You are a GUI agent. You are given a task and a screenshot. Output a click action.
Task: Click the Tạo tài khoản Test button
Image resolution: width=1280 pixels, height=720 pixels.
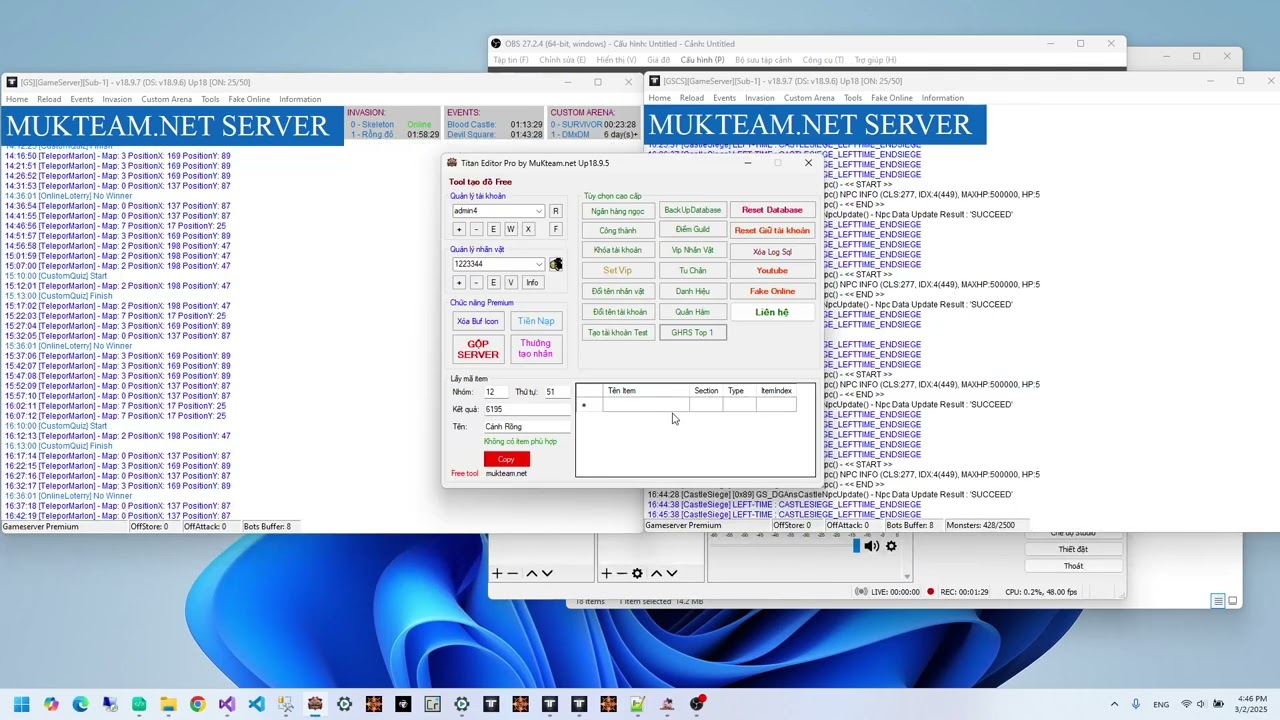[618, 332]
